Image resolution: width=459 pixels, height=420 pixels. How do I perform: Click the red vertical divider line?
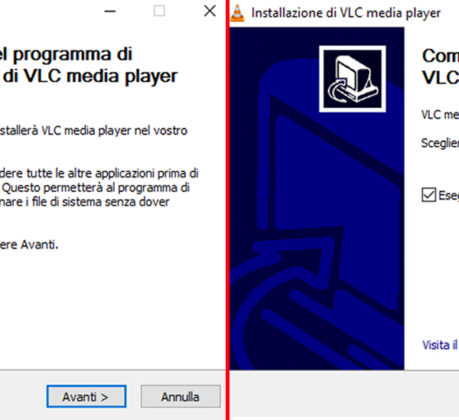(228, 210)
